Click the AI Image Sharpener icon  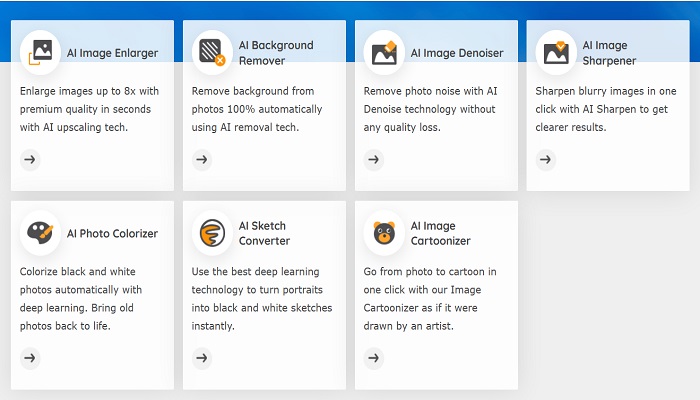pyautogui.click(x=556, y=52)
